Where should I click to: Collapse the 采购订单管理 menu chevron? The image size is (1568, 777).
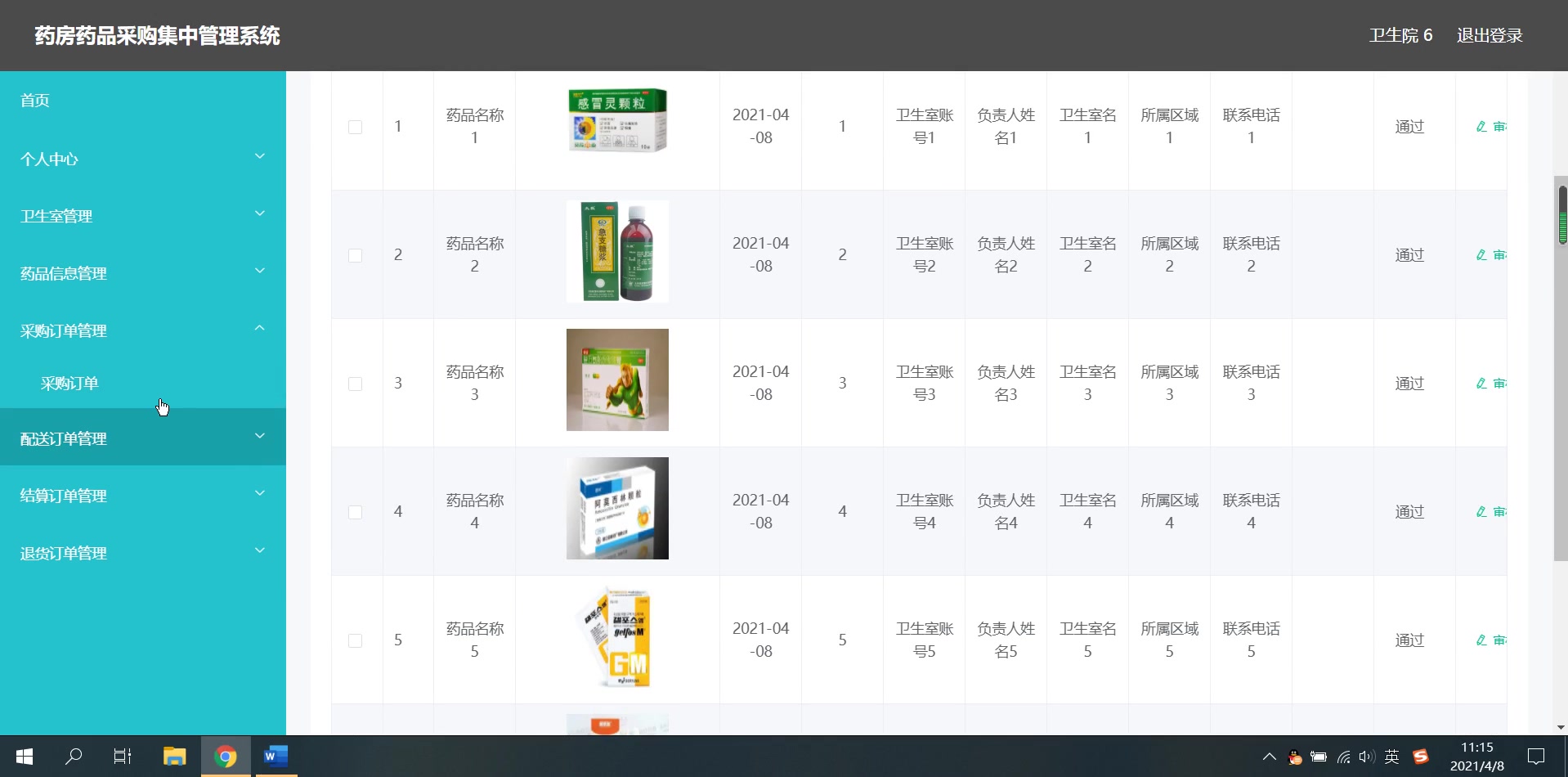pyautogui.click(x=260, y=328)
